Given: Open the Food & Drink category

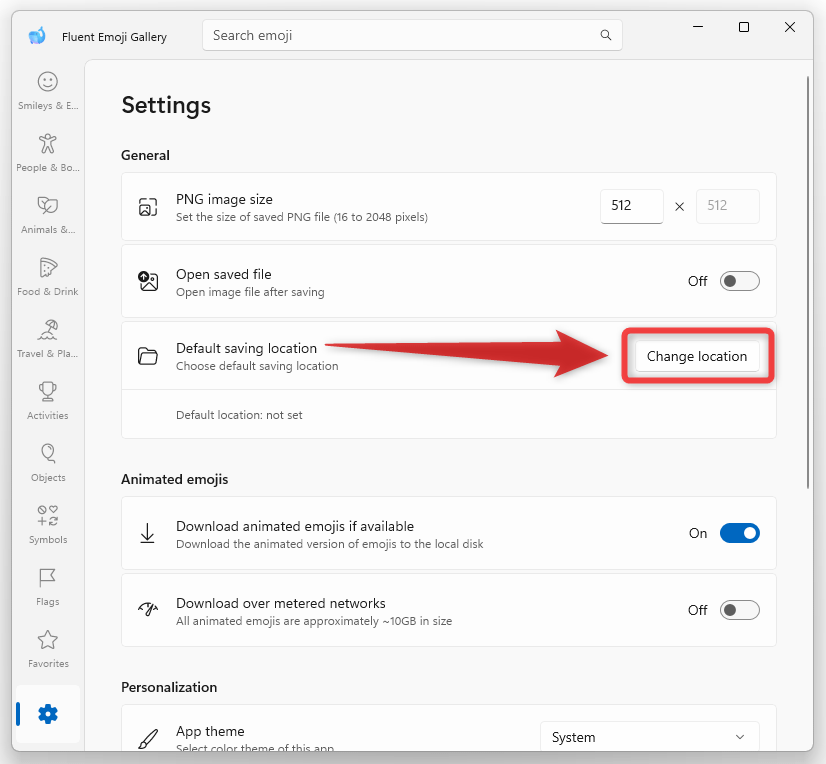Looking at the screenshot, I should point(47,277).
